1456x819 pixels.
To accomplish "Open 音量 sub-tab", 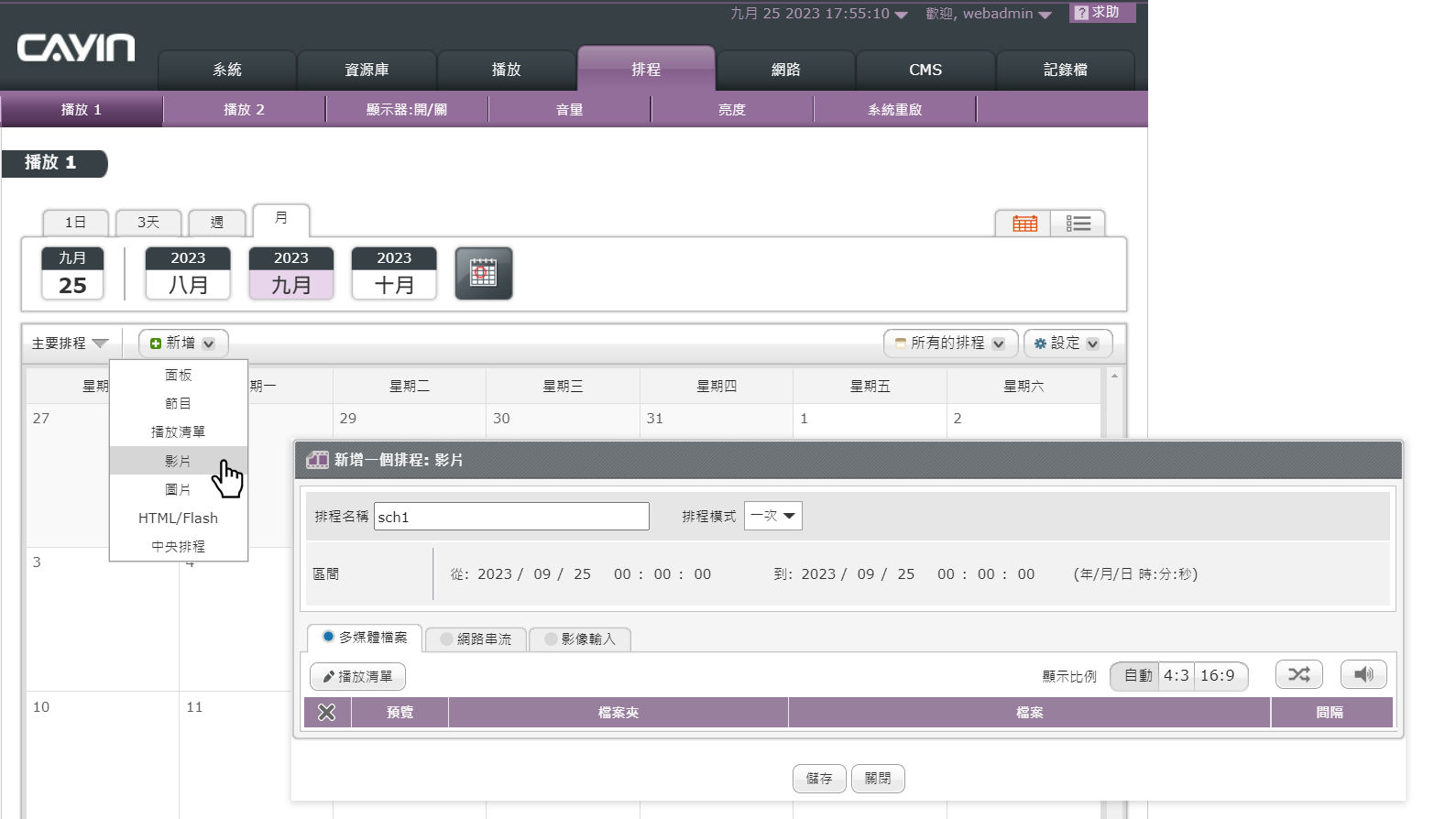I will [570, 110].
